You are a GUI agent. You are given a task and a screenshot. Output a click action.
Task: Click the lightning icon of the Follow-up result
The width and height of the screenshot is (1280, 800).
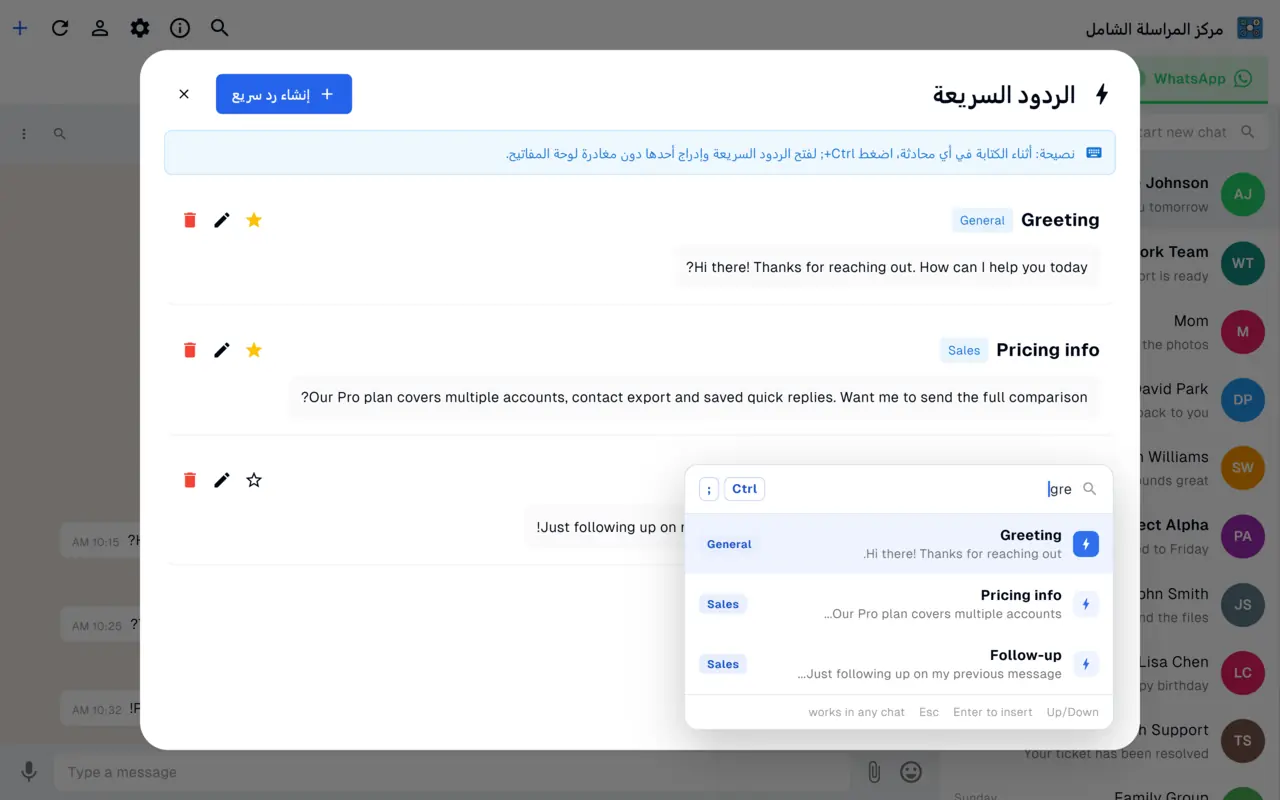(x=1086, y=664)
